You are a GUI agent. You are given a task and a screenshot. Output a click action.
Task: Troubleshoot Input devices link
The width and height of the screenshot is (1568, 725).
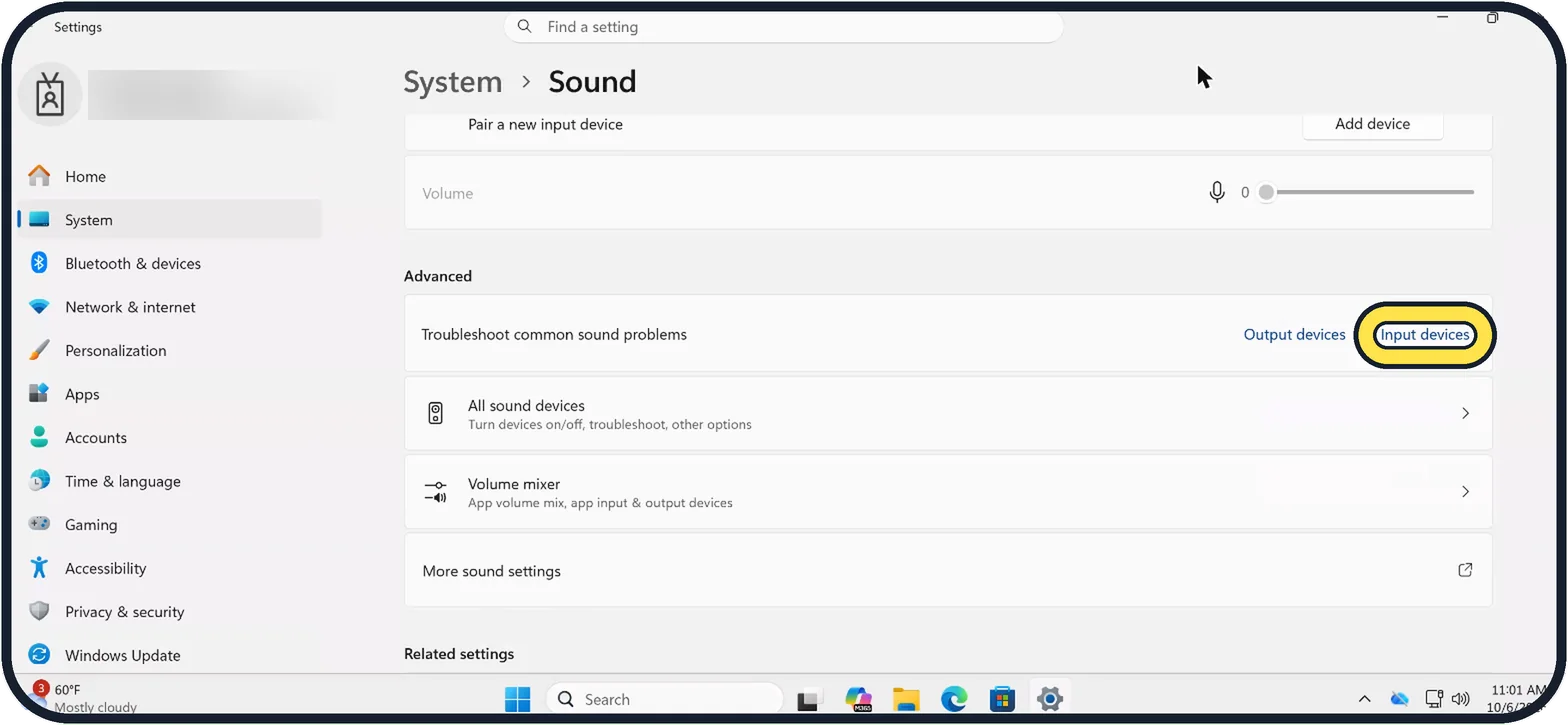point(1425,334)
